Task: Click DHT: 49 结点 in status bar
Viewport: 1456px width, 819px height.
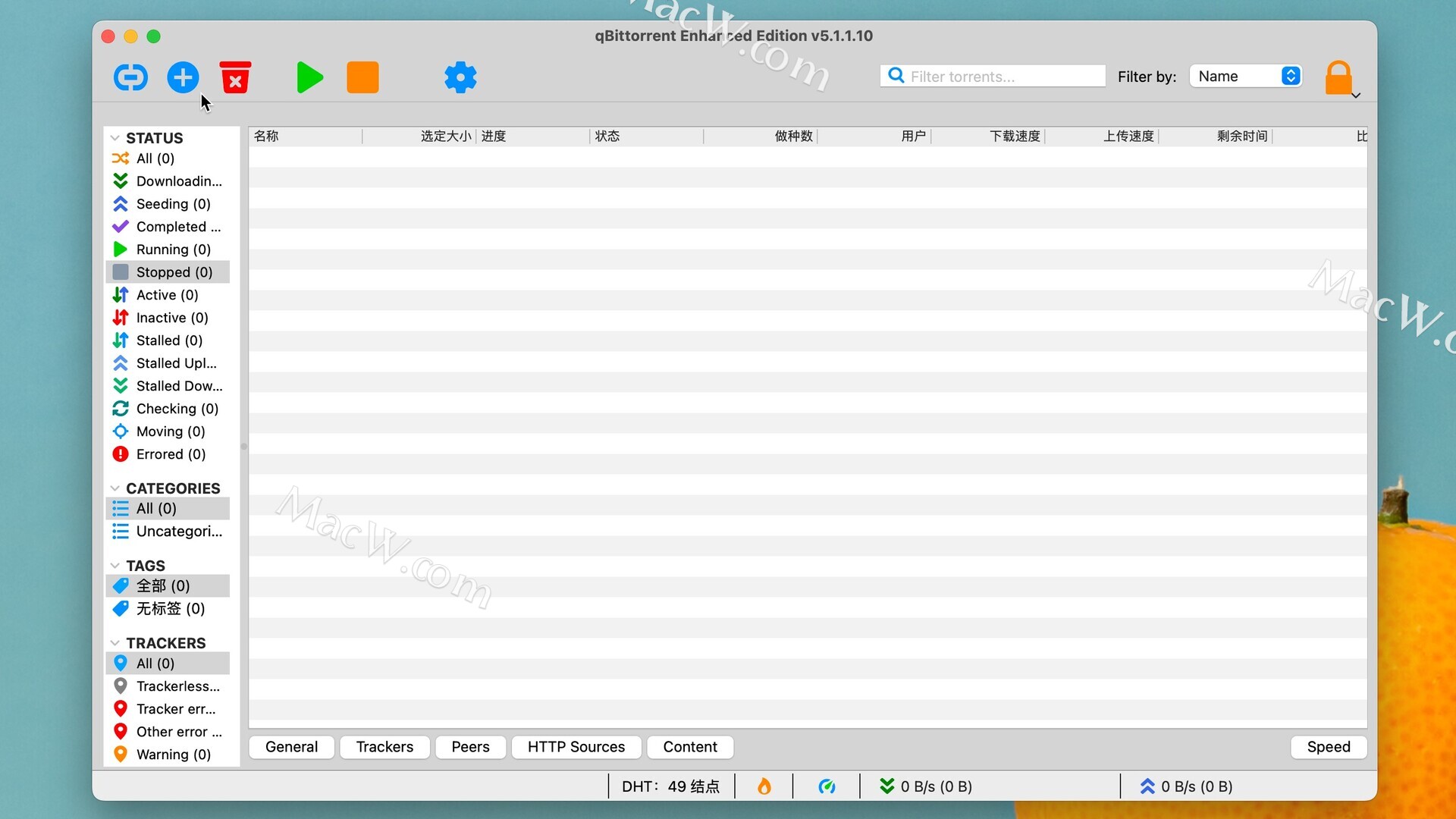Action: (670, 786)
